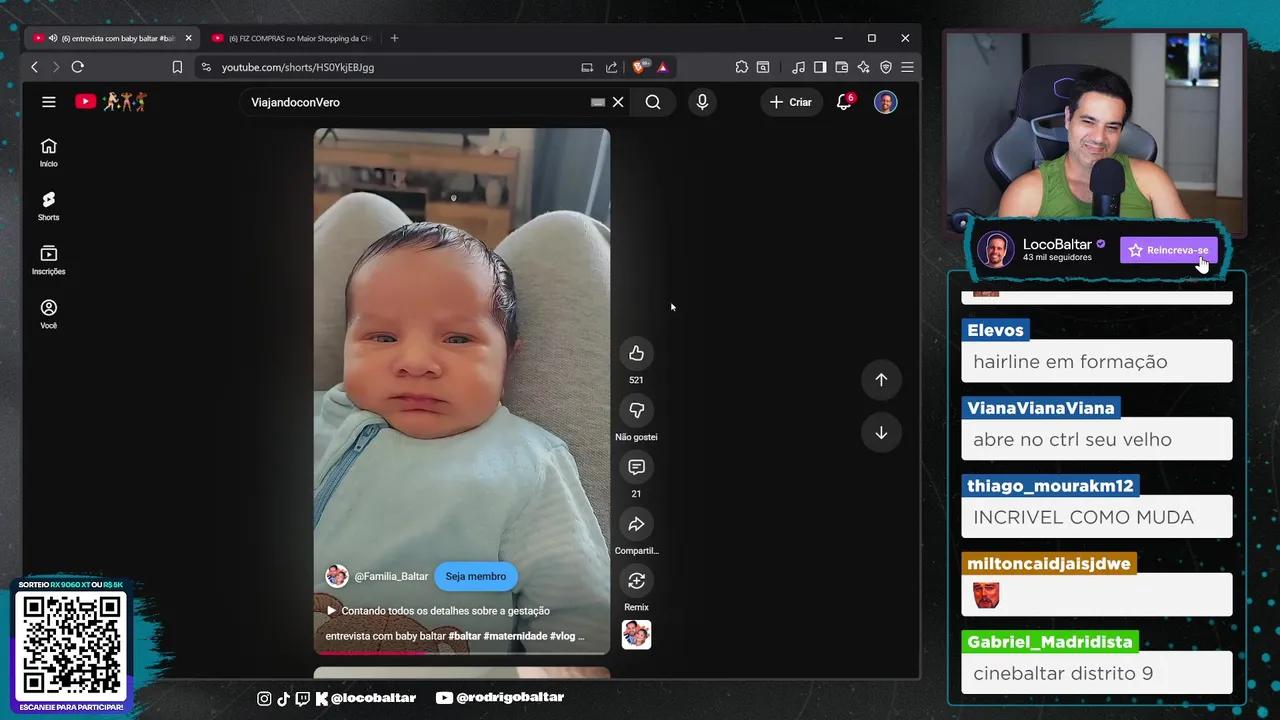The width and height of the screenshot is (1280, 720).
Task: Open the browser main menu
Action: point(907,67)
